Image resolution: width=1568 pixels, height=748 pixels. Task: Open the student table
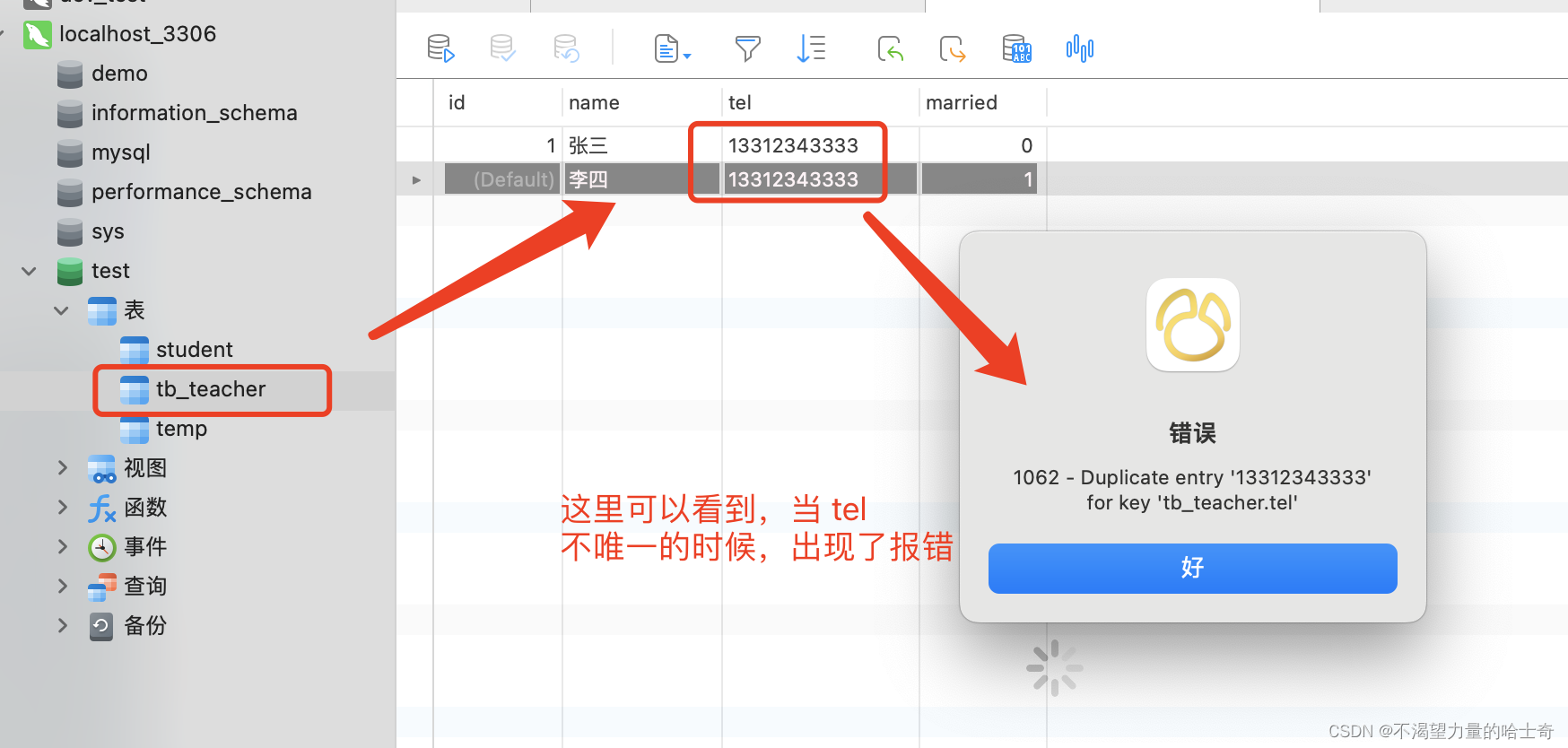(x=194, y=350)
